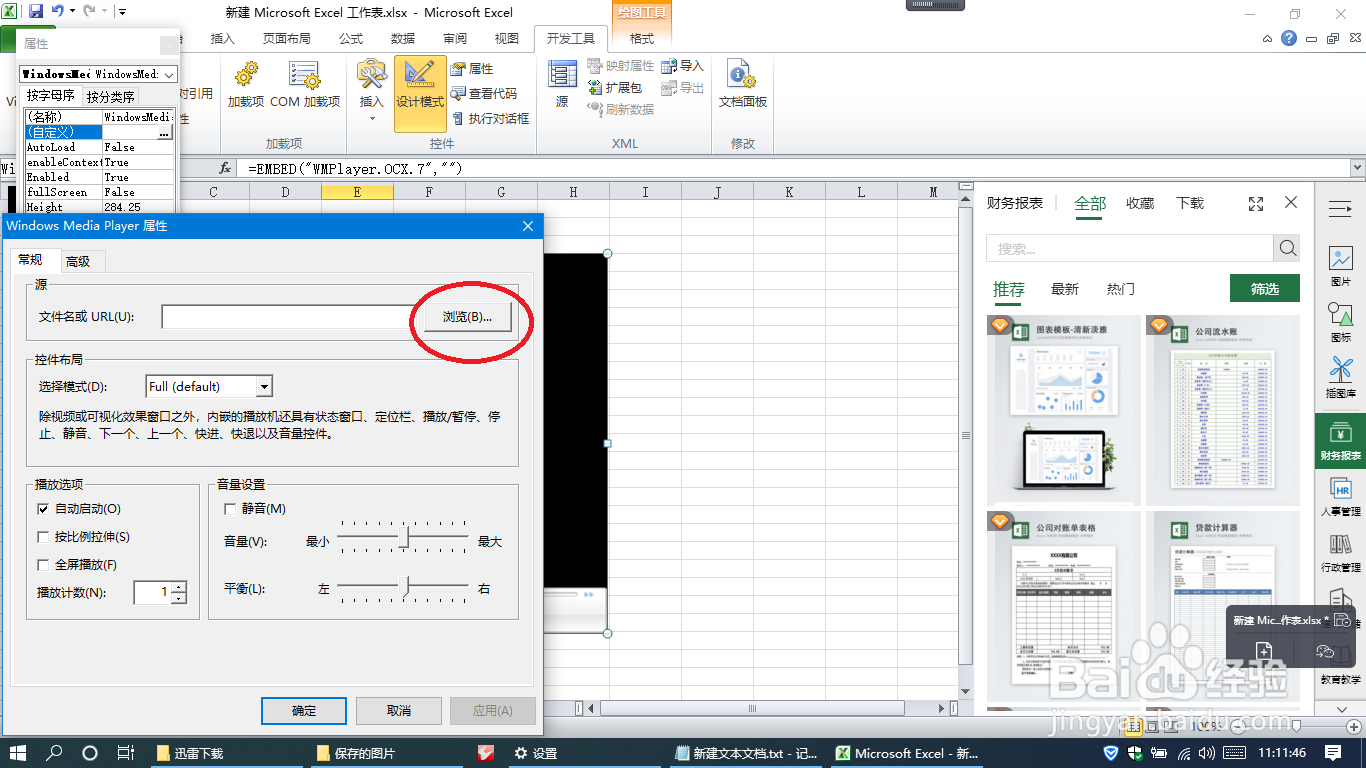The image size is (1366, 768).
Task: Click 执行对话框 run dialog
Action: click(490, 118)
